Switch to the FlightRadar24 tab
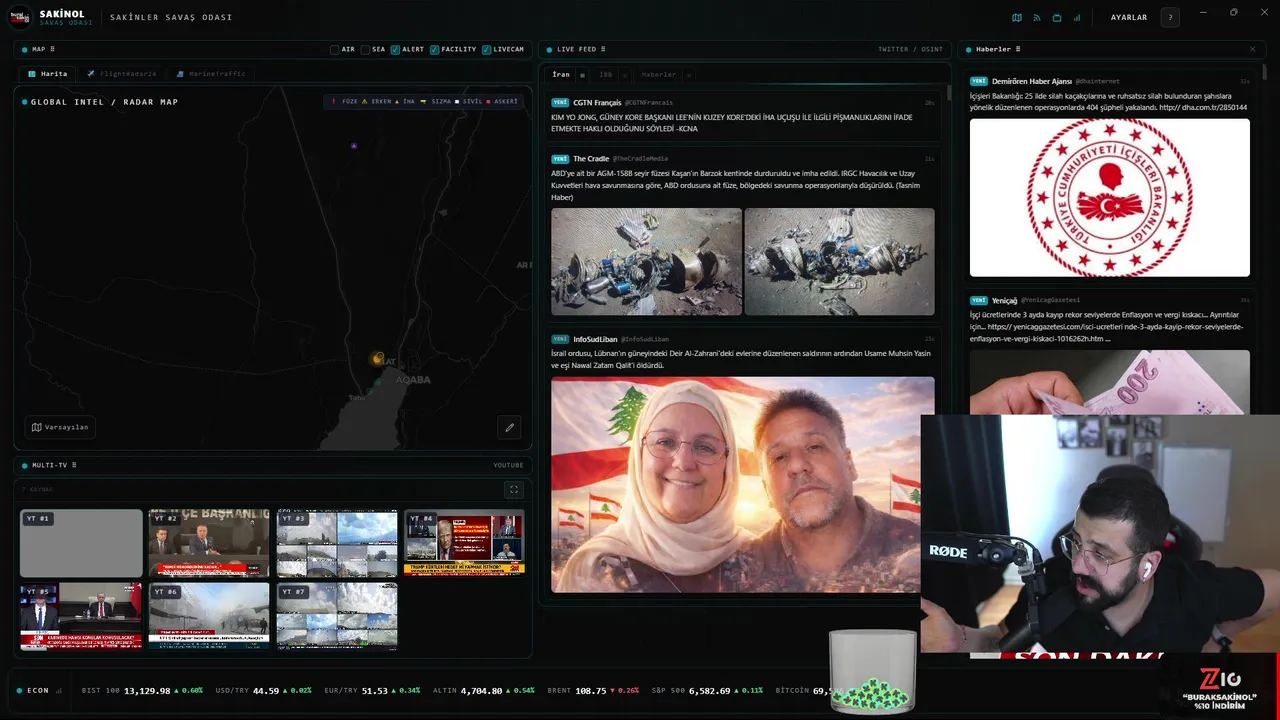The height and width of the screenshot is (720, 1280). (121, 74)
